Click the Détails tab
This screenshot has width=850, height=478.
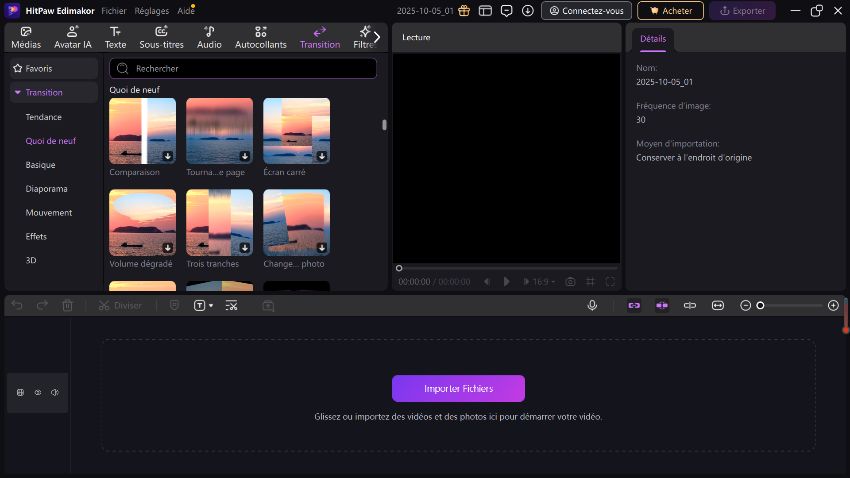click(x=653, y=39)
